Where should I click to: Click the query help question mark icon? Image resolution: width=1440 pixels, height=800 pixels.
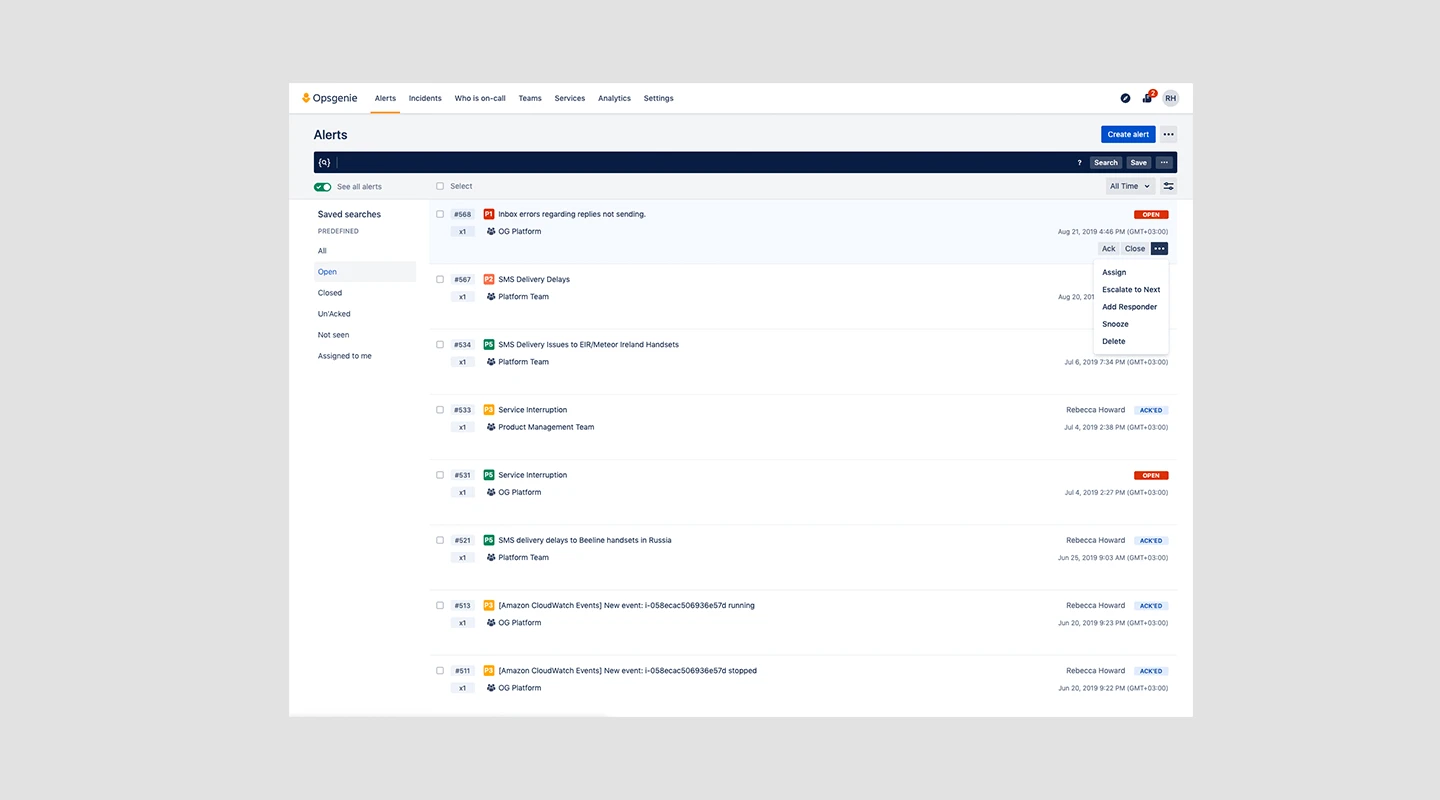(1079, 163)
